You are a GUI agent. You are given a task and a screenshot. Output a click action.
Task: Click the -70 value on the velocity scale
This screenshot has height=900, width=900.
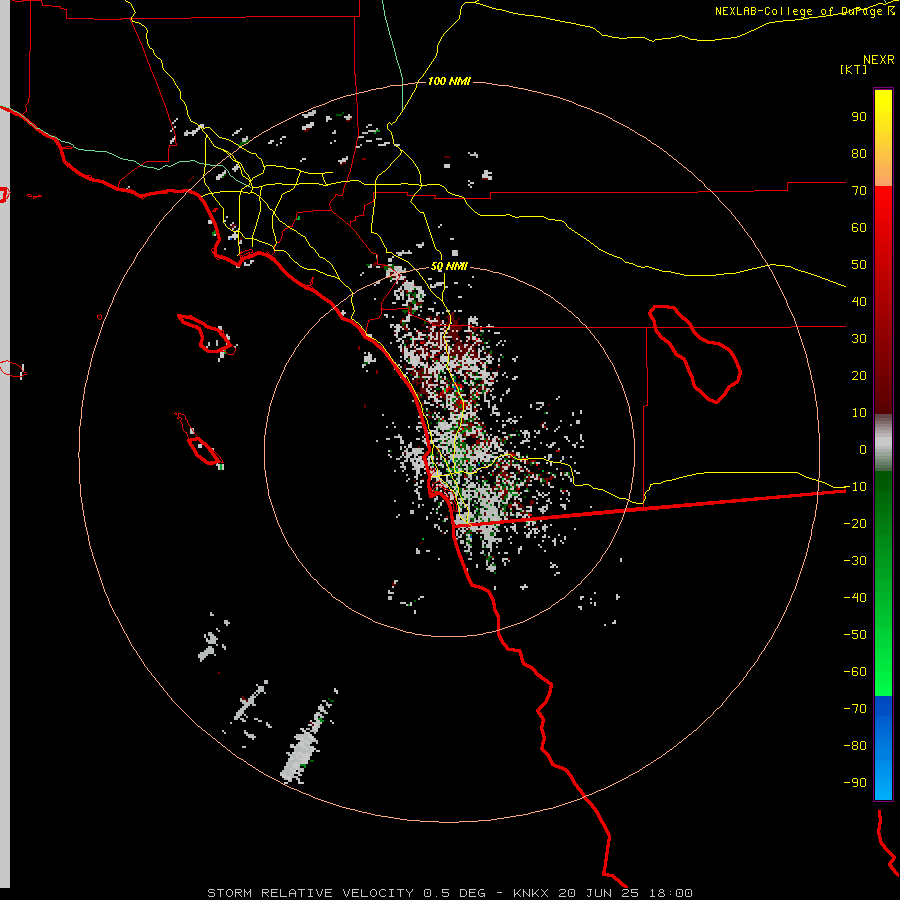[x=855, y=709]
